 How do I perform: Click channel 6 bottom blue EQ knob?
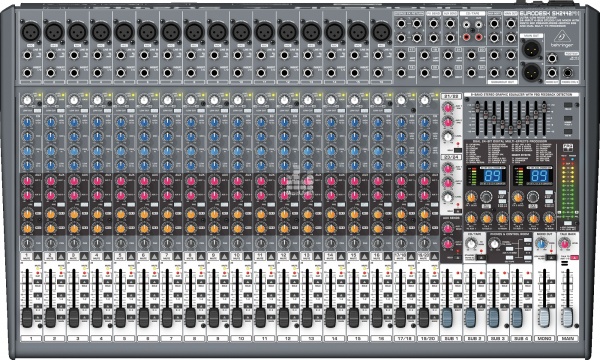tap(144, 165)
